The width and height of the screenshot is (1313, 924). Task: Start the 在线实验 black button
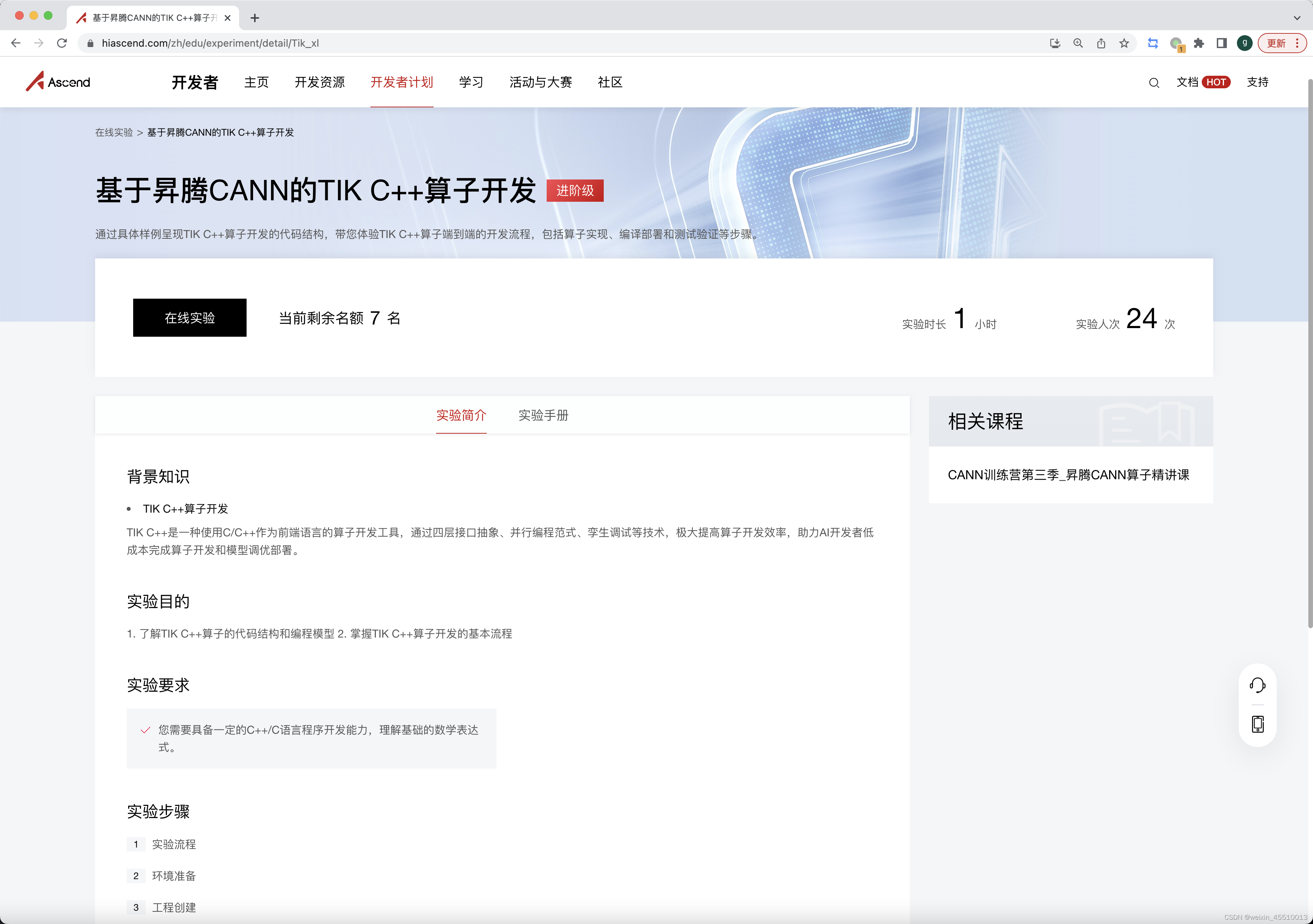(190, 317)
